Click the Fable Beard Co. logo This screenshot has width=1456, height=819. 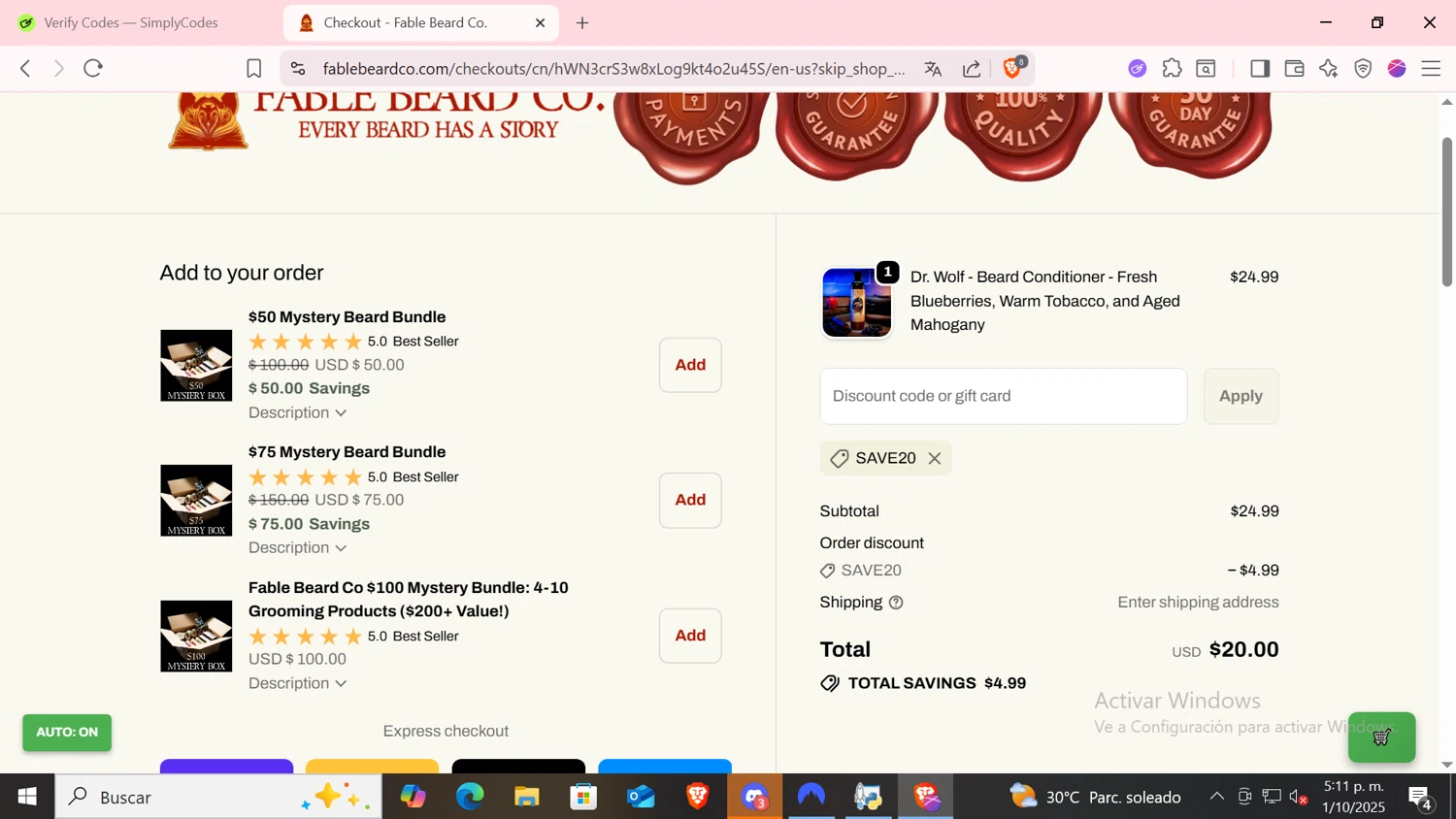(x=386, y=121)
